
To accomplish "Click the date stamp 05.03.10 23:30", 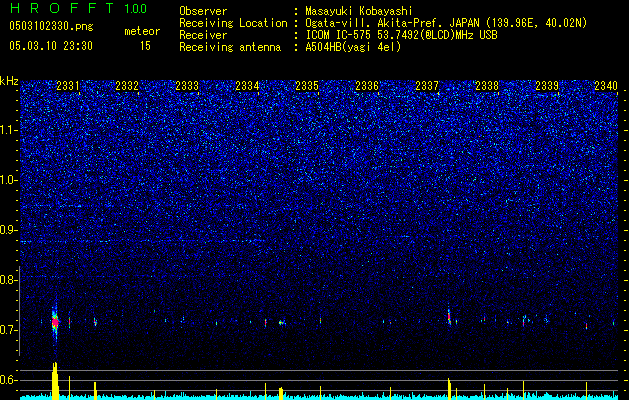I will tap(51, 46).
